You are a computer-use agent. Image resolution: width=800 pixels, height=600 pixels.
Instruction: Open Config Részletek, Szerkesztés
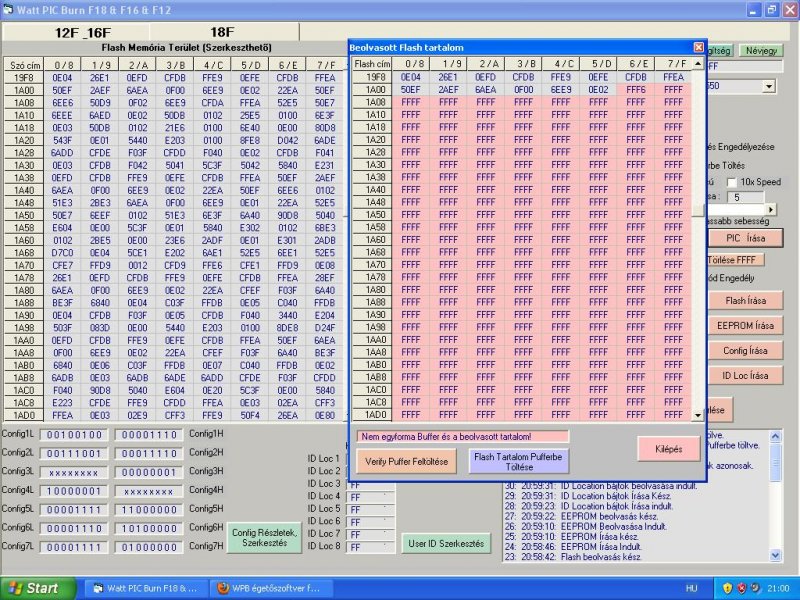tap(264, 538)
